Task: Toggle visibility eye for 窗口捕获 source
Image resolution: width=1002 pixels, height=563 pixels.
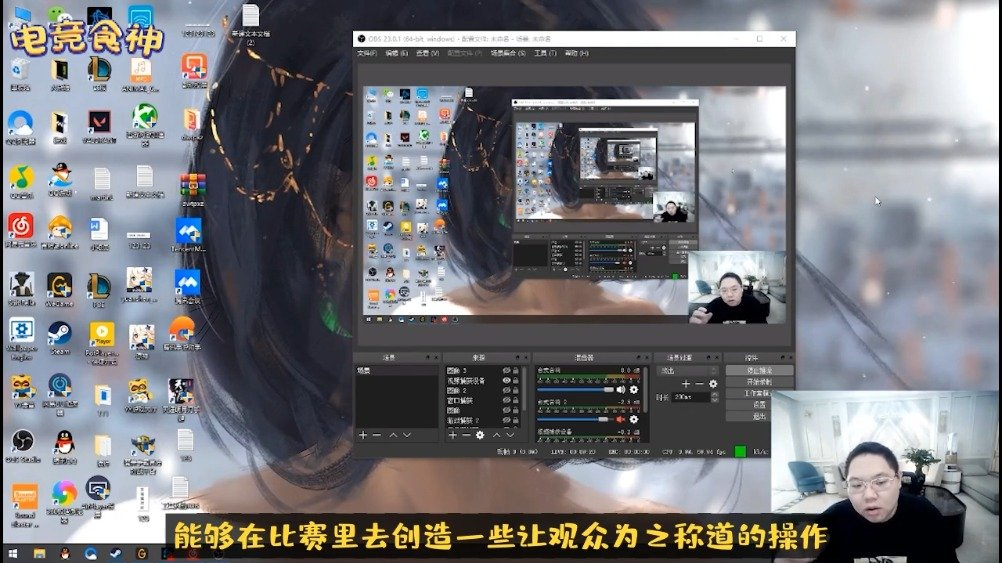Action: click(506, 401)
